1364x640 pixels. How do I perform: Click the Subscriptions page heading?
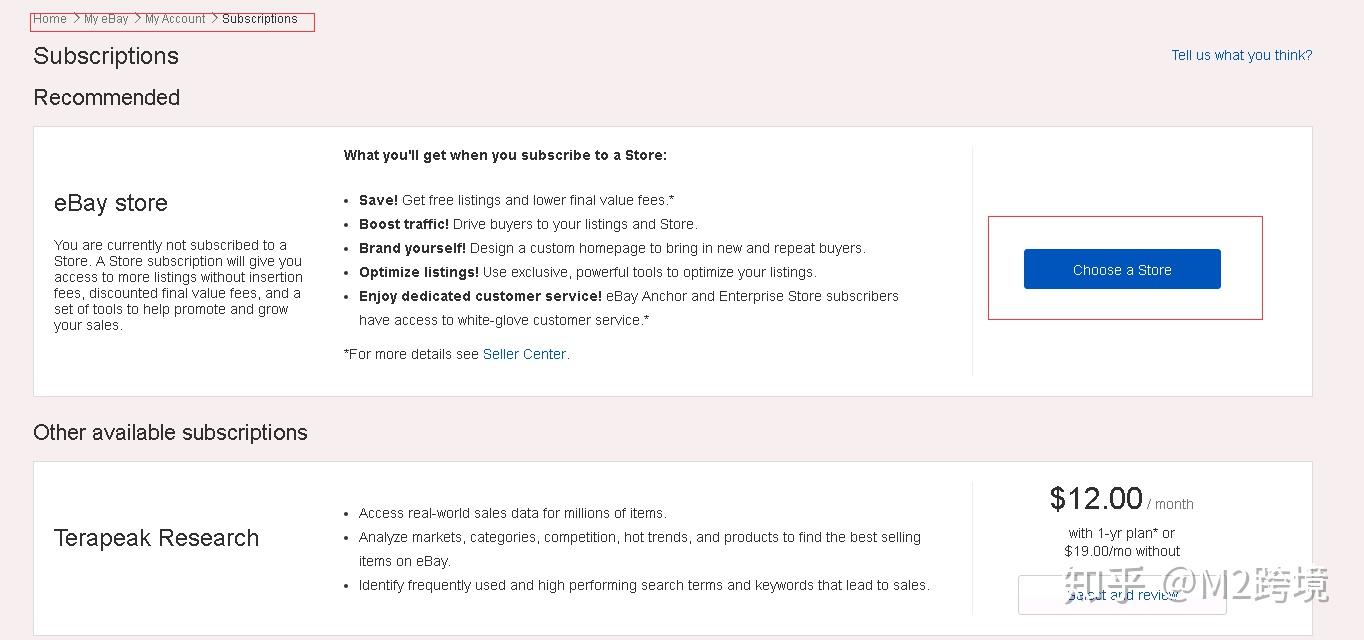tap(106, 56)
